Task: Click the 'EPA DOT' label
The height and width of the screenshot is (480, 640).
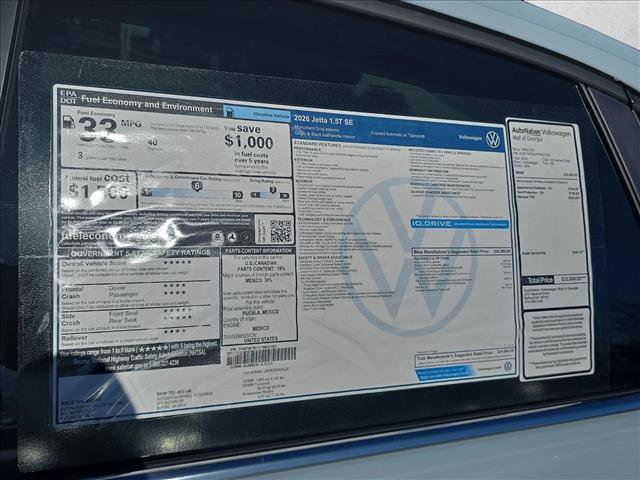Action: 68,96
